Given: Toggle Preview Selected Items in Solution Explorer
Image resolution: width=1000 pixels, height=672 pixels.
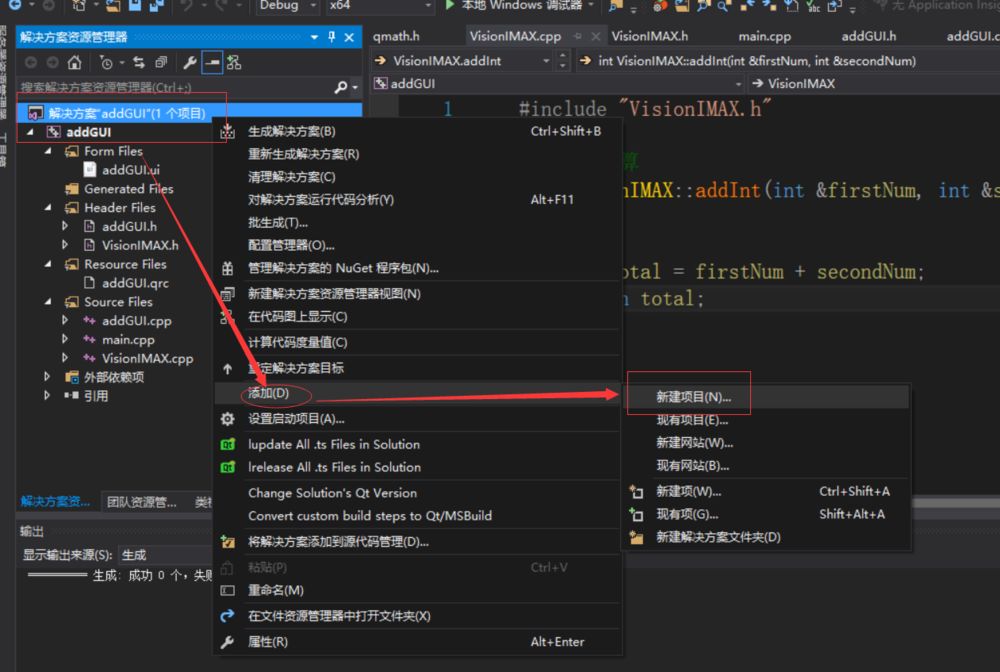Looking at the screenshot, I should (x=210, y=62).
